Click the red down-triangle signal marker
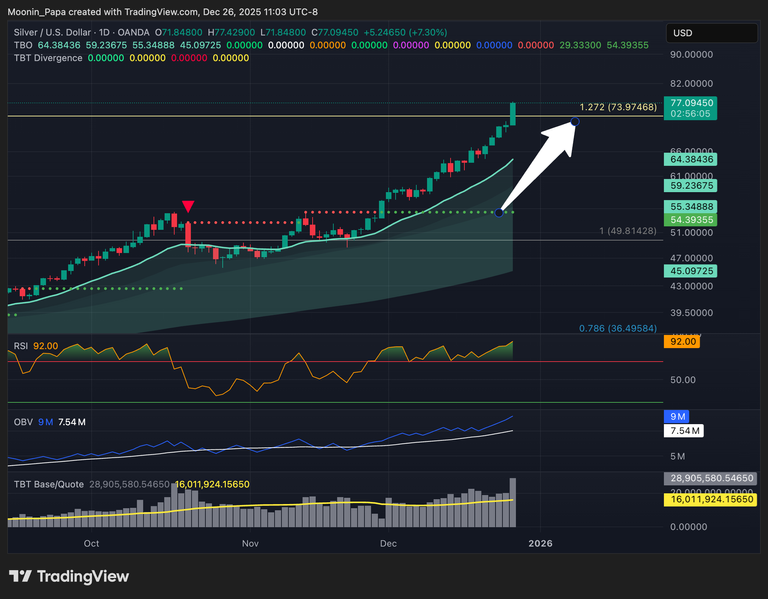 click(188, 207)
